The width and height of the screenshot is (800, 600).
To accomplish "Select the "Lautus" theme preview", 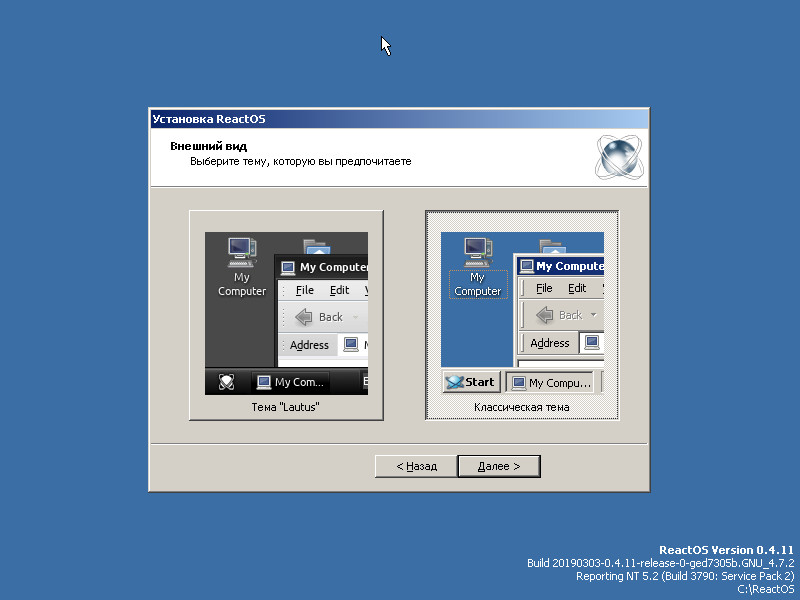I will pyautogui.click(x=286, y=313).
